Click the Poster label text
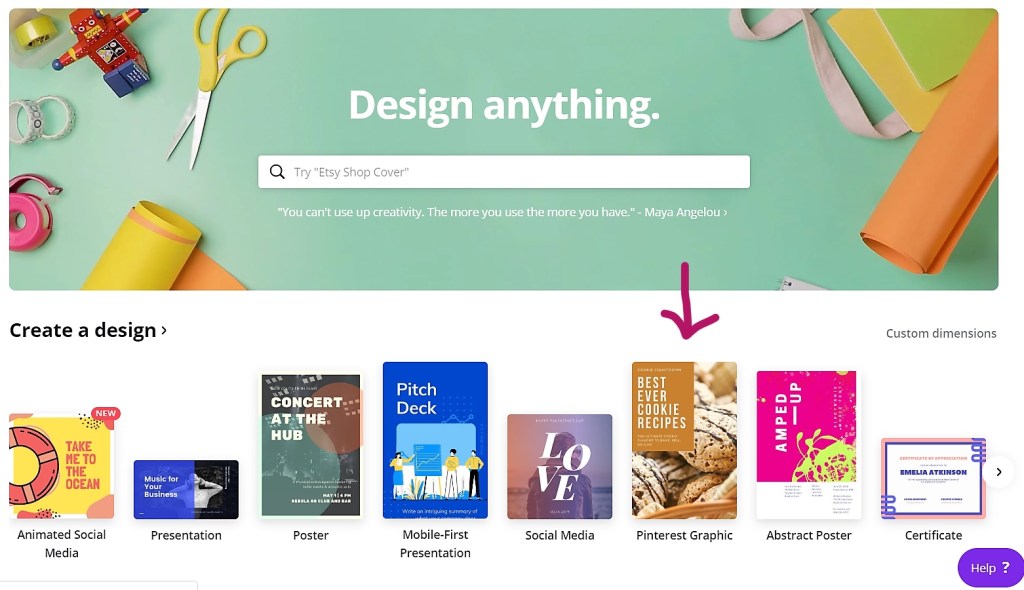Image resolution: width=1024 pixels, height=590 pixels. 311,535
